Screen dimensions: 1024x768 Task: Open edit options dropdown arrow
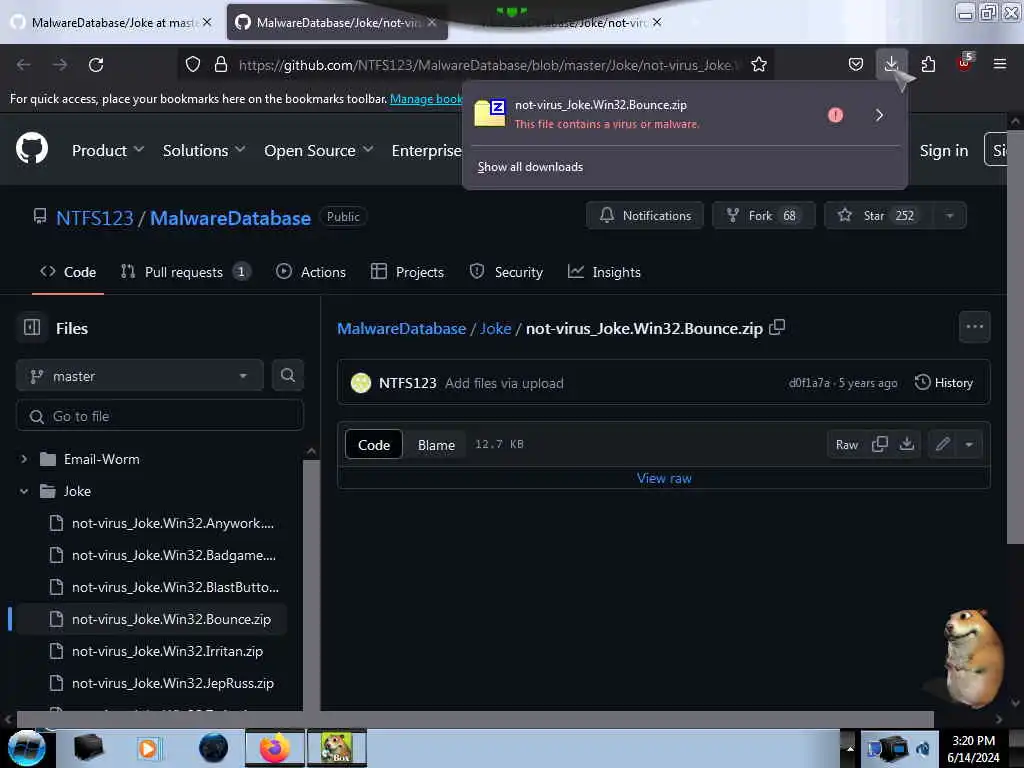(x=969, y=444)
